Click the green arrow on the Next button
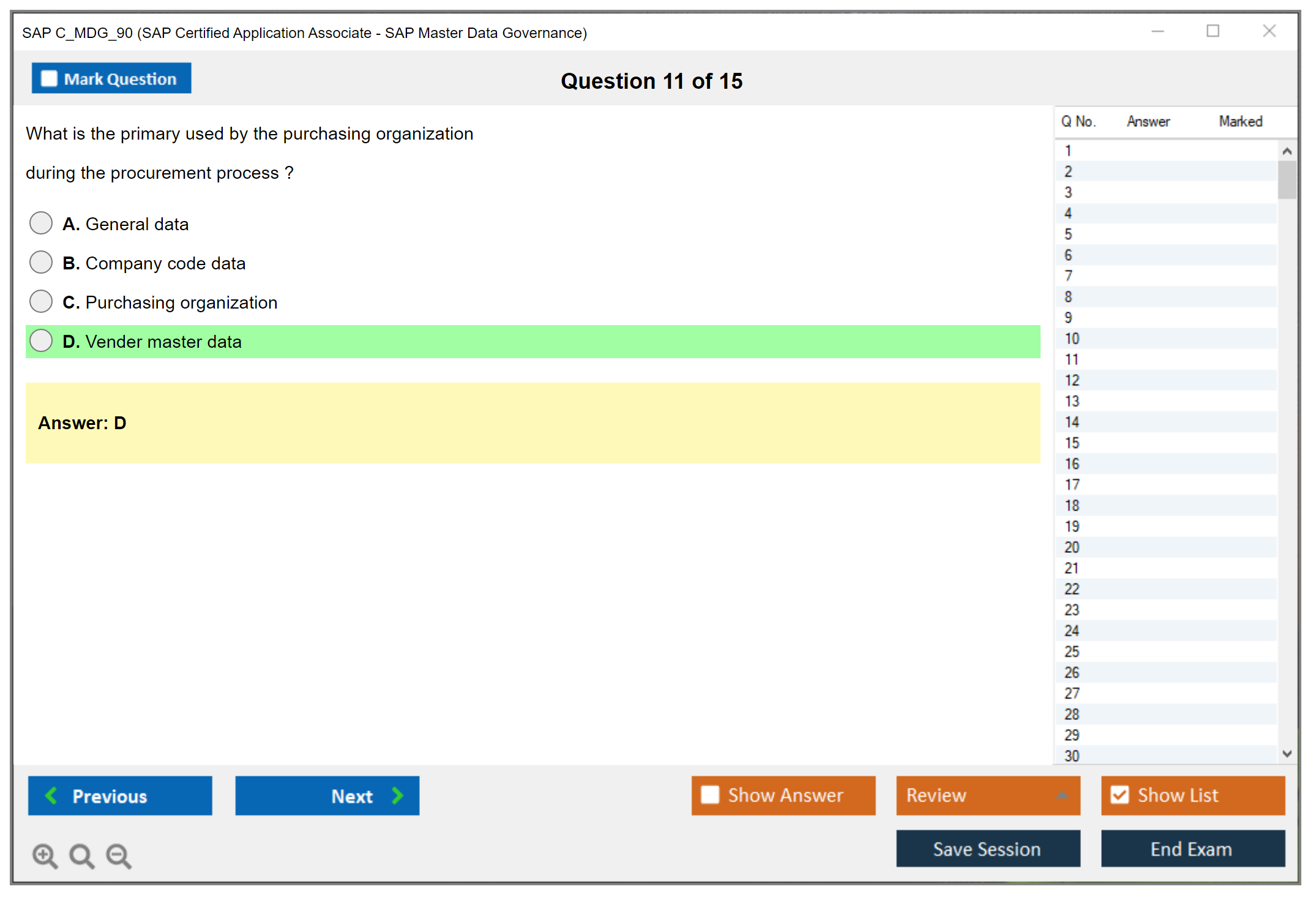This screenshot has height=900, width=1316. [x=397, y=795]
